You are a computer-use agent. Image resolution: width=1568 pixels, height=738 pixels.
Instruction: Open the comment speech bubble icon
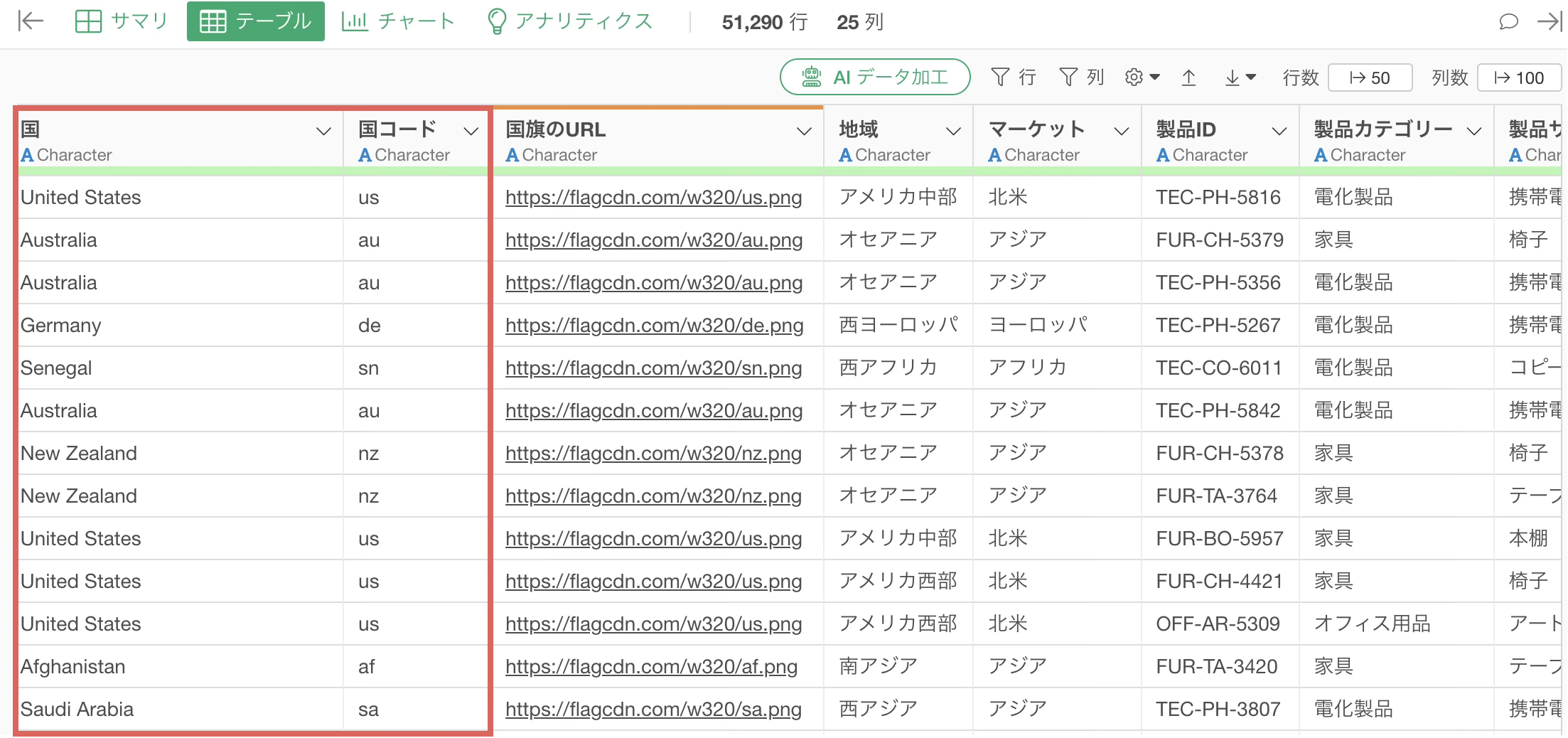tap(1508, 22)
